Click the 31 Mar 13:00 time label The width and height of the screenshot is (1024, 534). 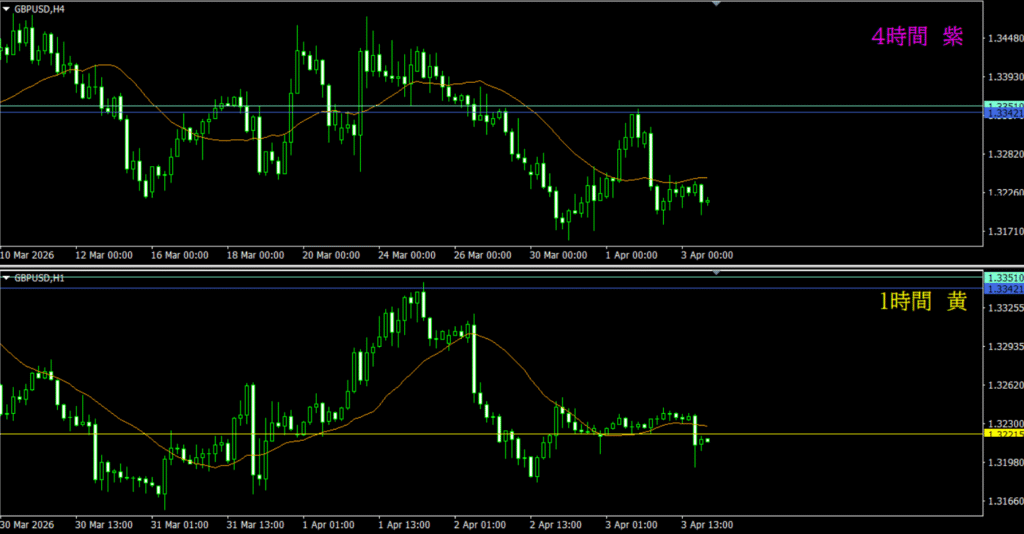pyautogui.click(x=254, y=524)
